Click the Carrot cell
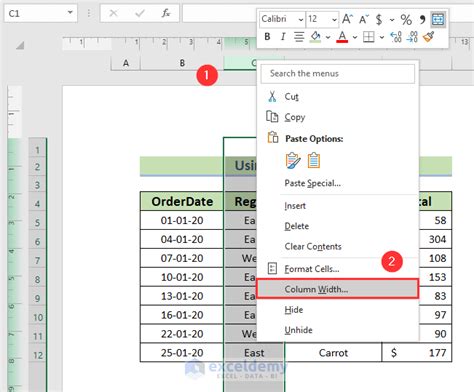Viewport: 474px width, 392px height. (x=333, y=353)
